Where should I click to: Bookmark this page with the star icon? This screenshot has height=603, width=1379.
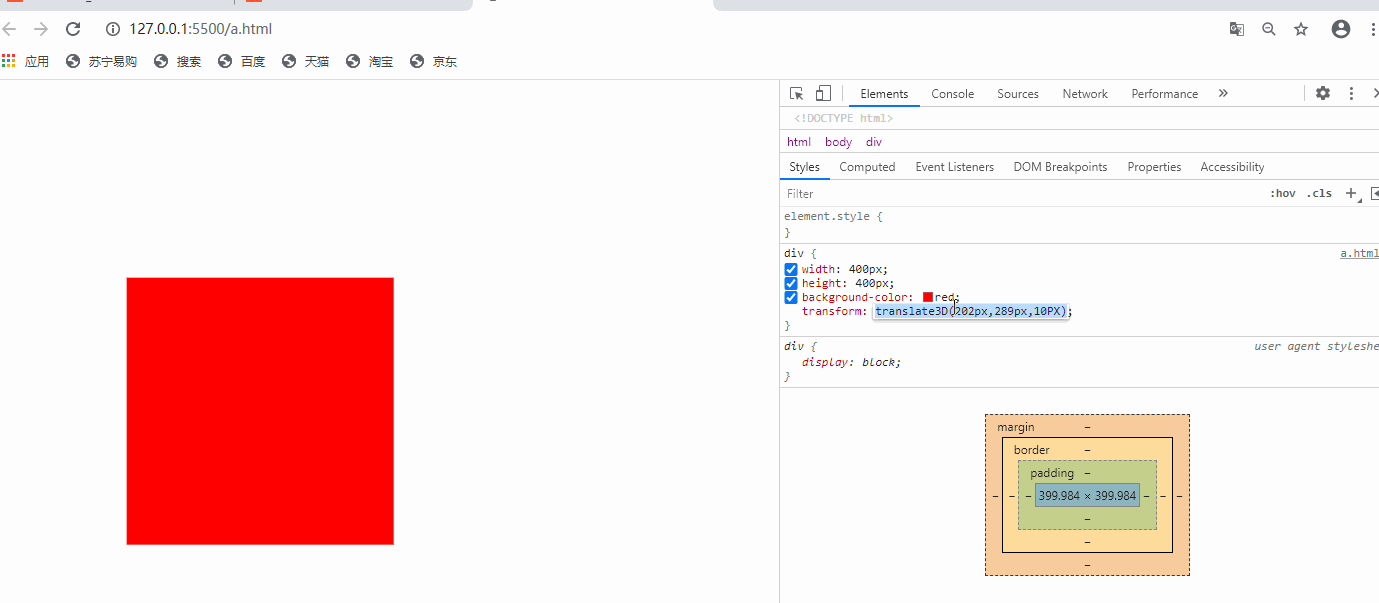pos(1301,29)
